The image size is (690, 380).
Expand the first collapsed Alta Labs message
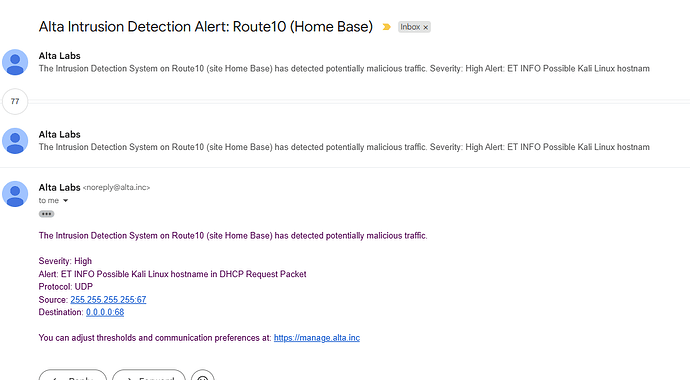tap(344, 62)
